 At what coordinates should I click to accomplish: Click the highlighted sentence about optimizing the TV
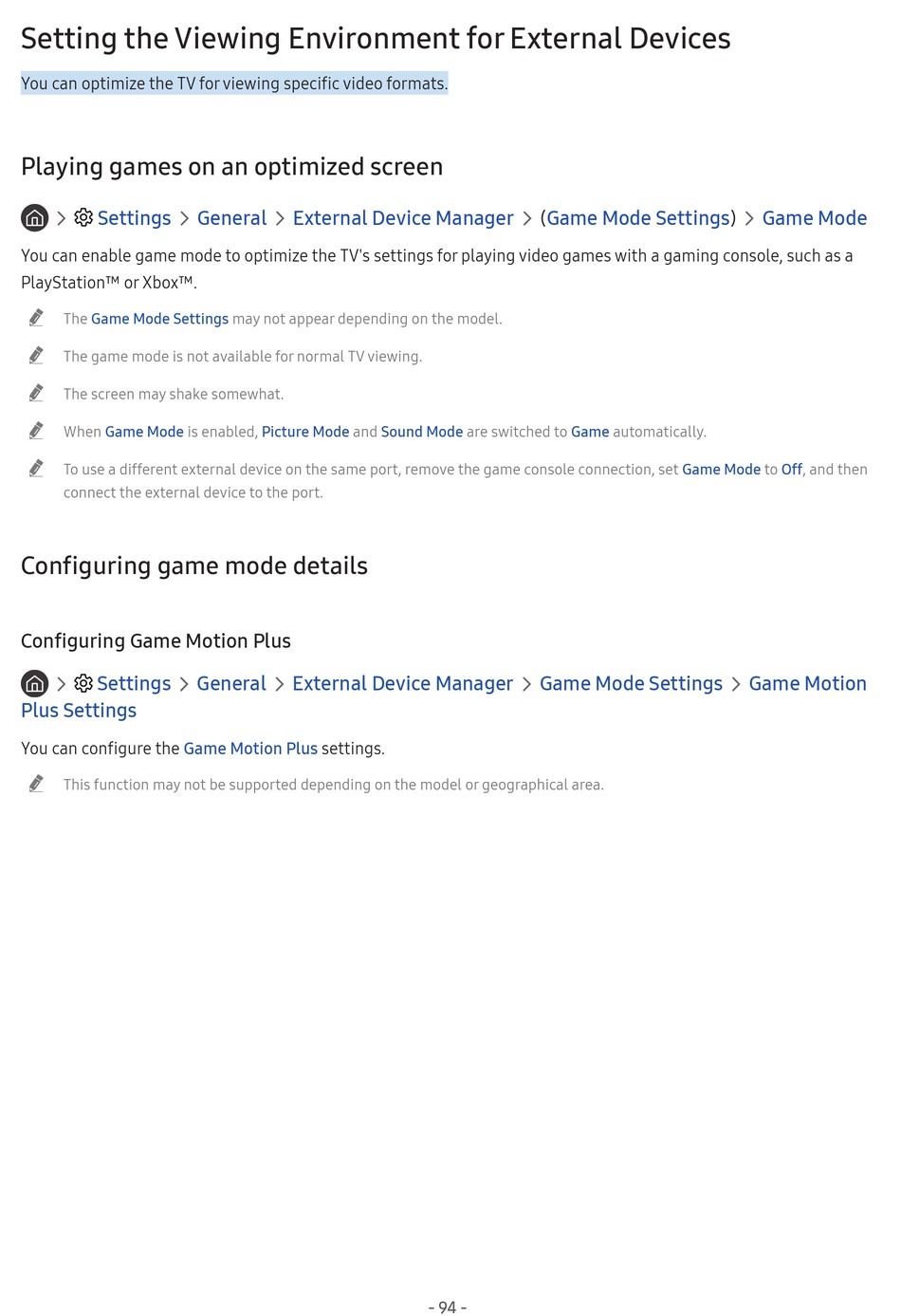click(234, 83)
